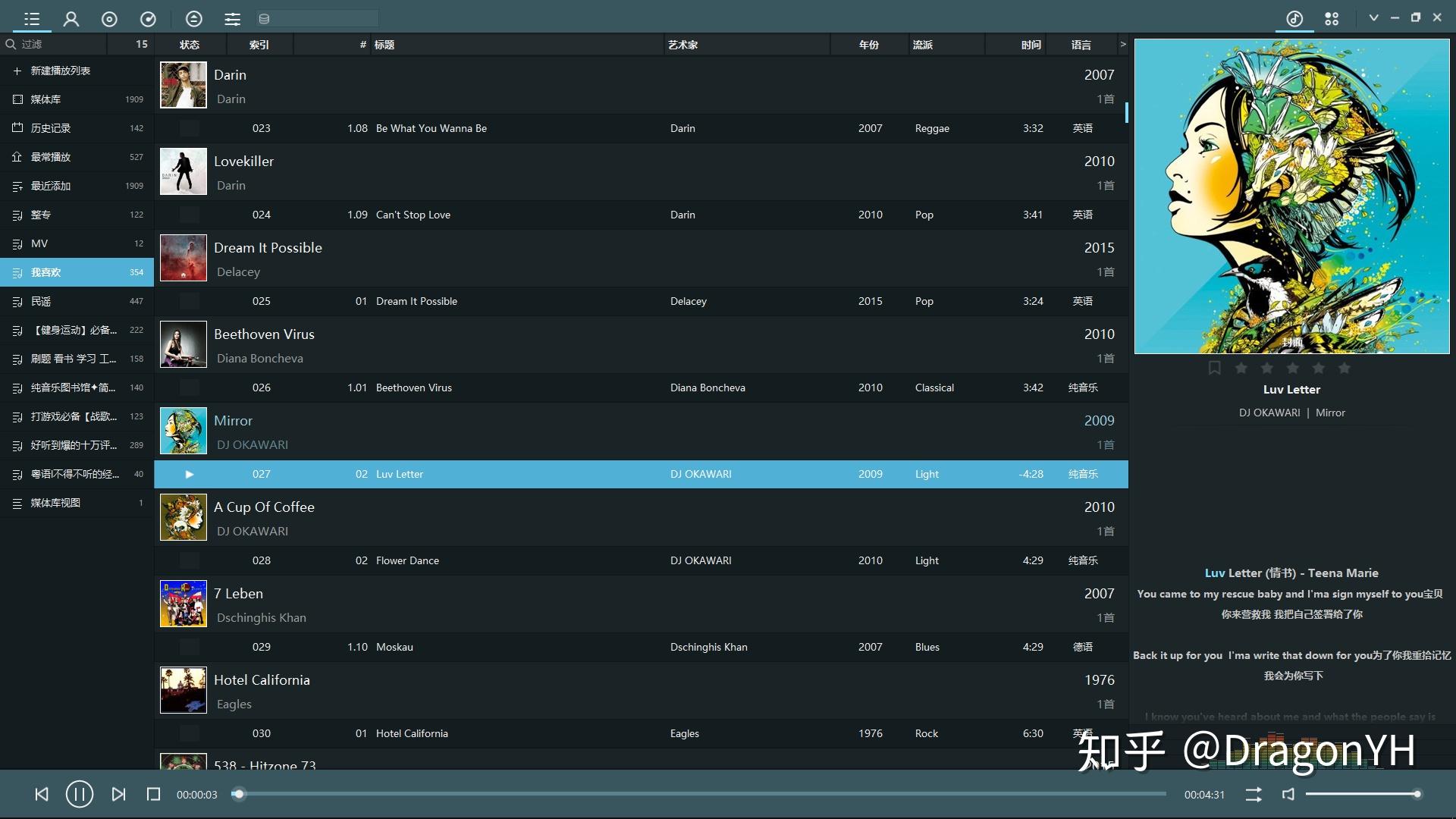Bookmark the current track Luv Letter
Screen dimensions: 1456x819
point(1214,367)
